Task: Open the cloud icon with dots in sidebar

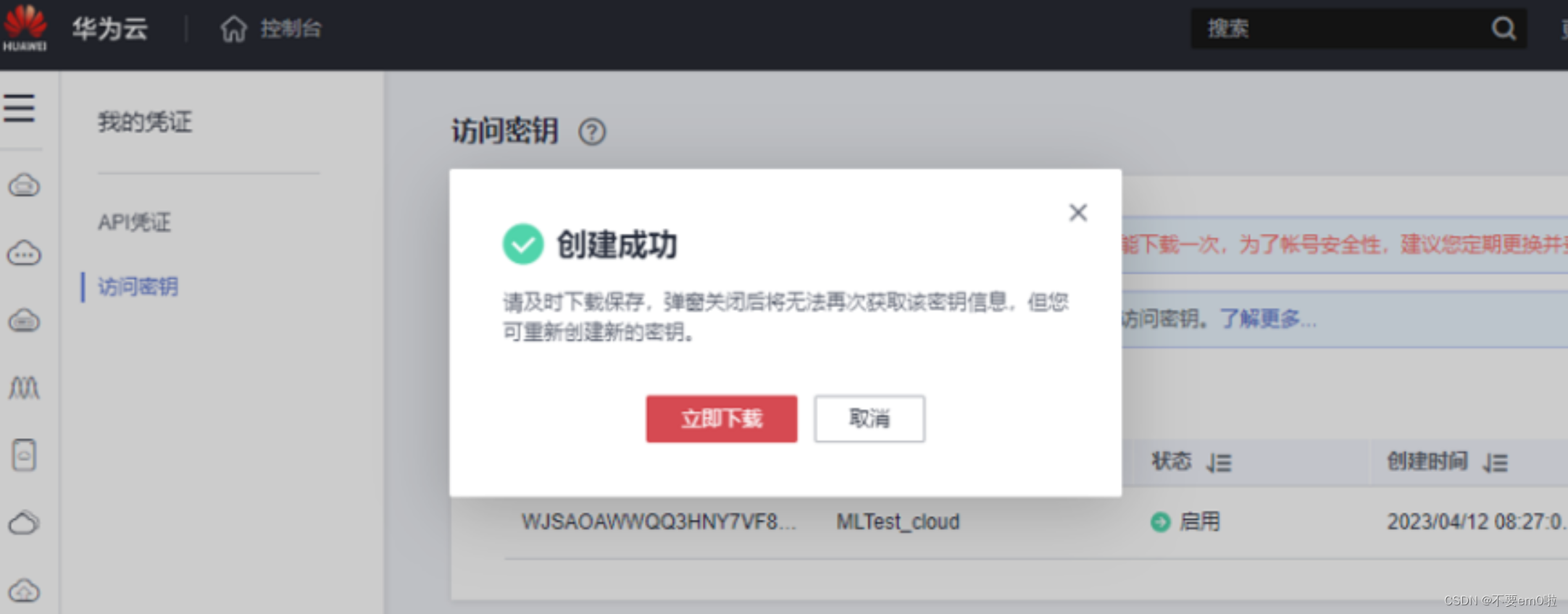Action: pos(24,253)
